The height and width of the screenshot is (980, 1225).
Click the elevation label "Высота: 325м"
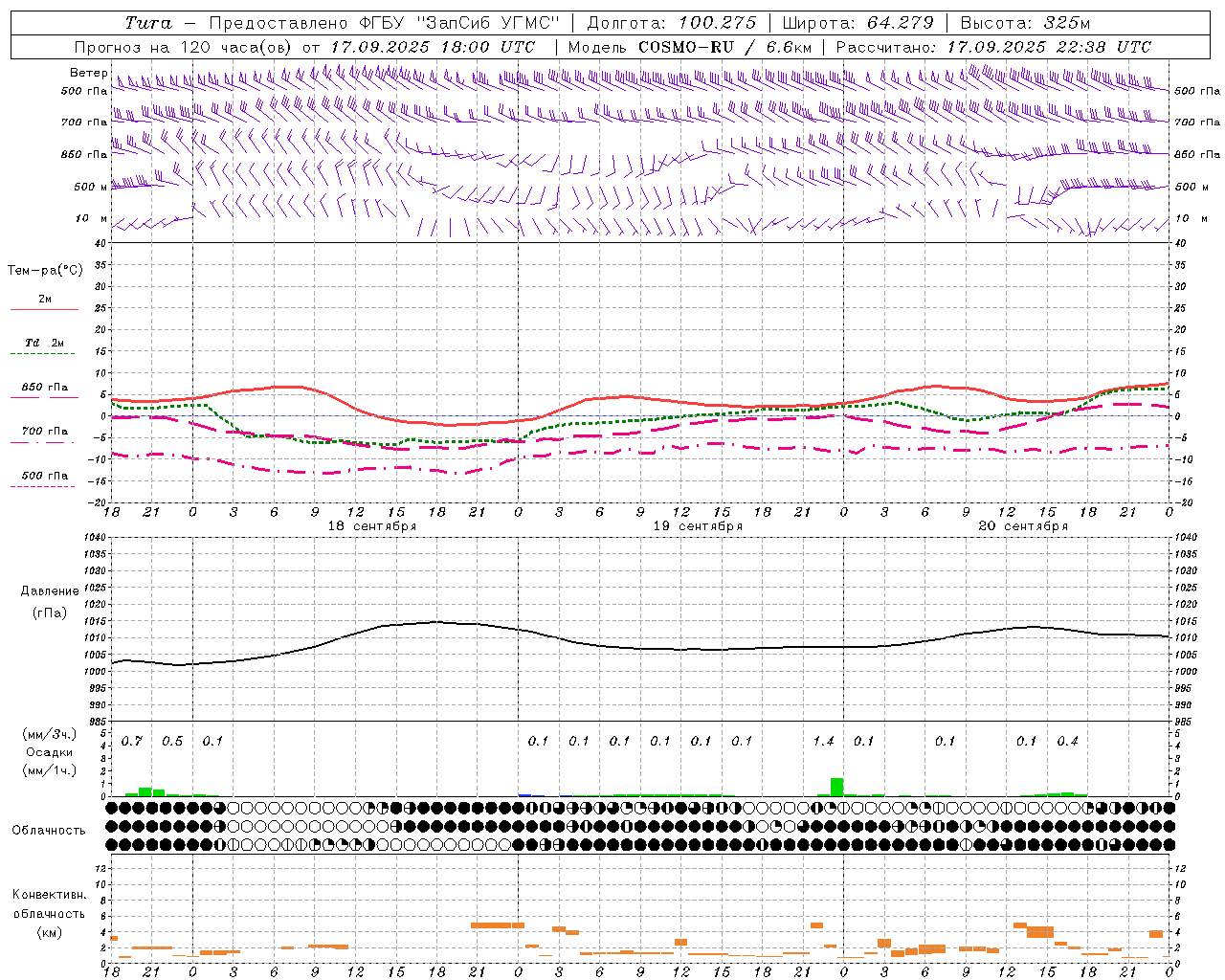[x=1025, y=23]
